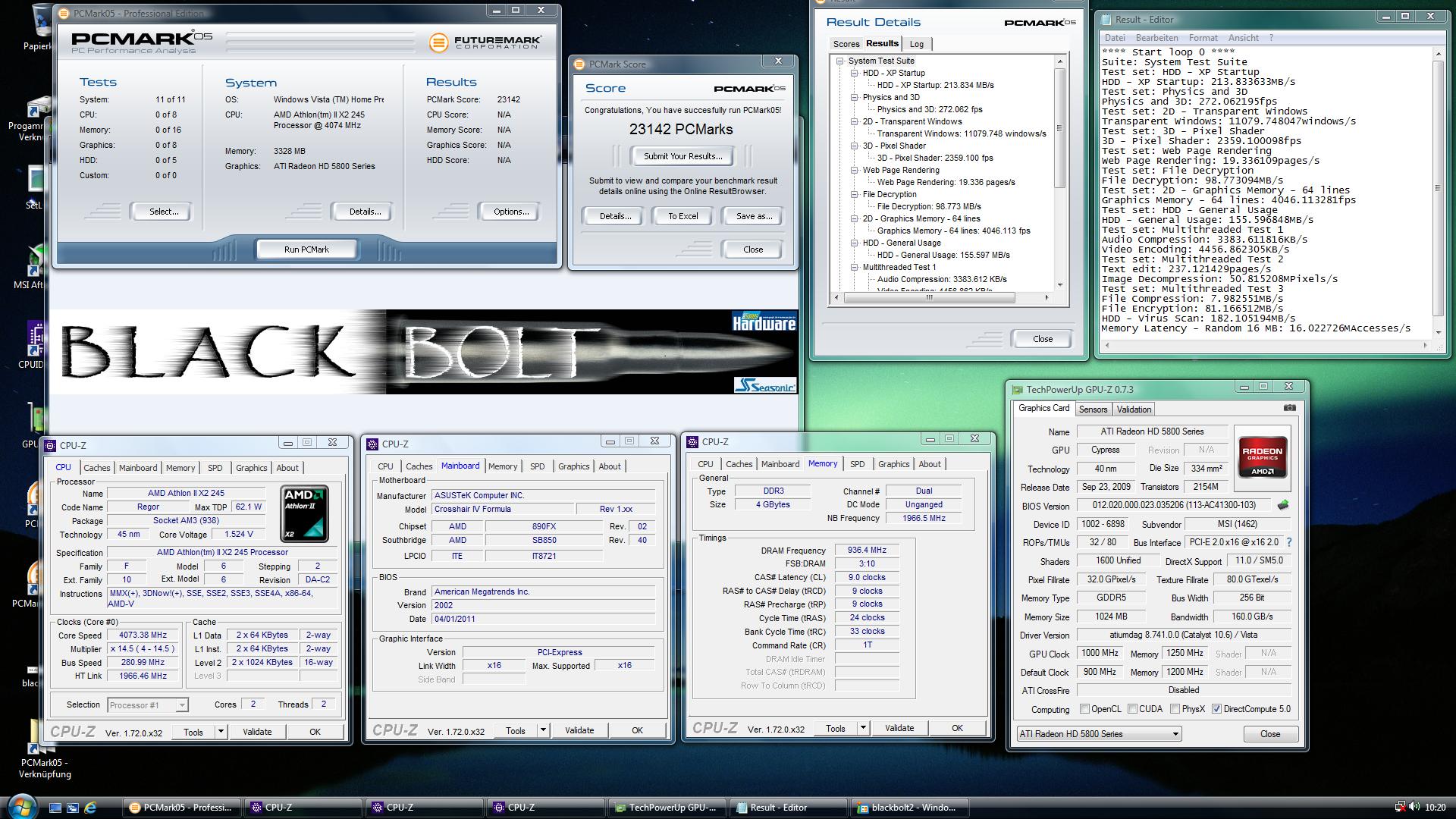Image resolution: width=1456 pixels, height=819 pixels.
Task: Click the Editor down scroll arrow
Action: (1438, 332)
